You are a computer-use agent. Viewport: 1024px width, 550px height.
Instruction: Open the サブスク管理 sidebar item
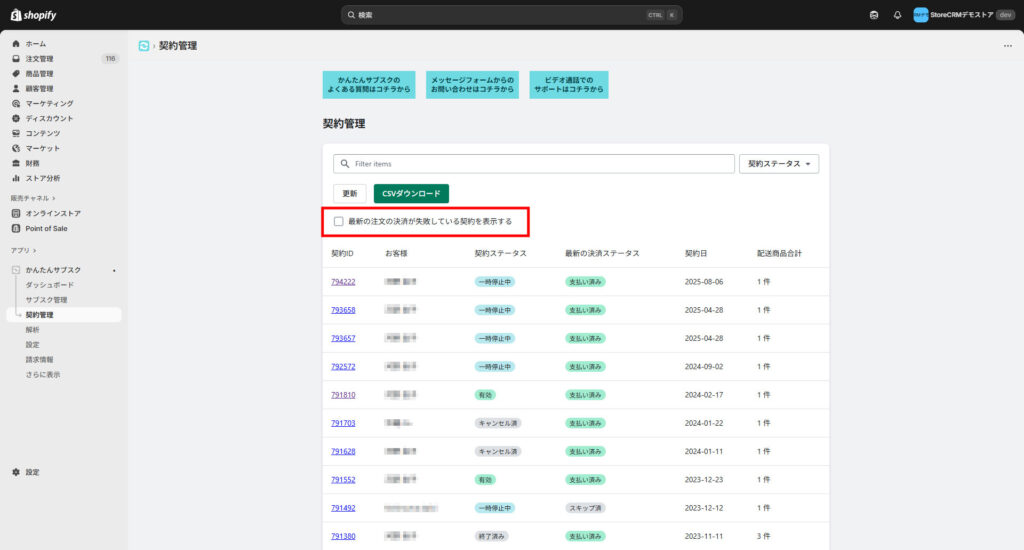46,300
